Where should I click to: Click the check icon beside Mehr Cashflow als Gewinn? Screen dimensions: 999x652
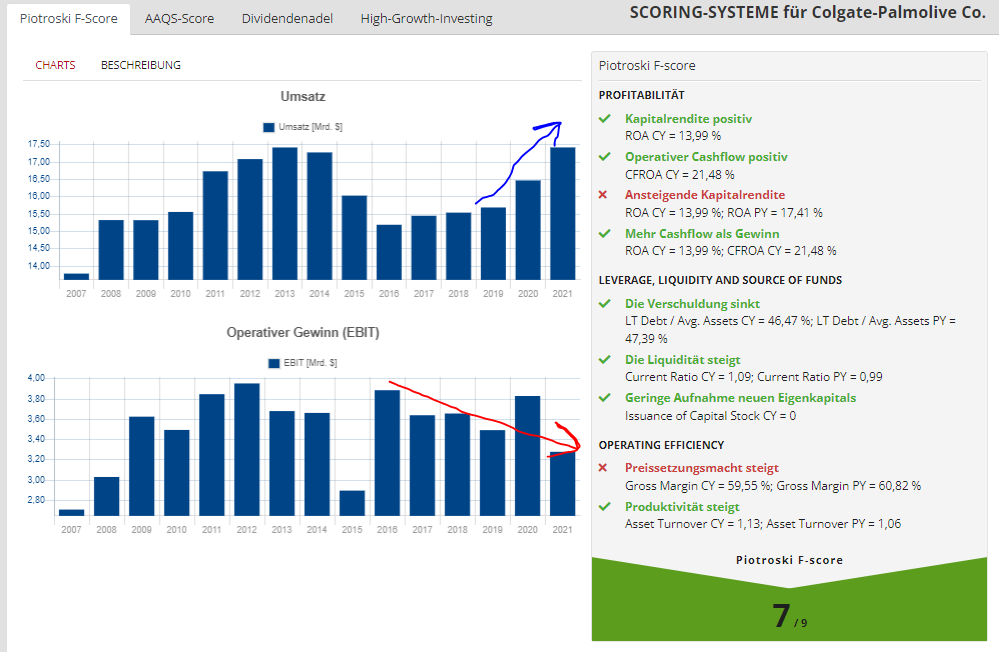[x=605, y=233]
